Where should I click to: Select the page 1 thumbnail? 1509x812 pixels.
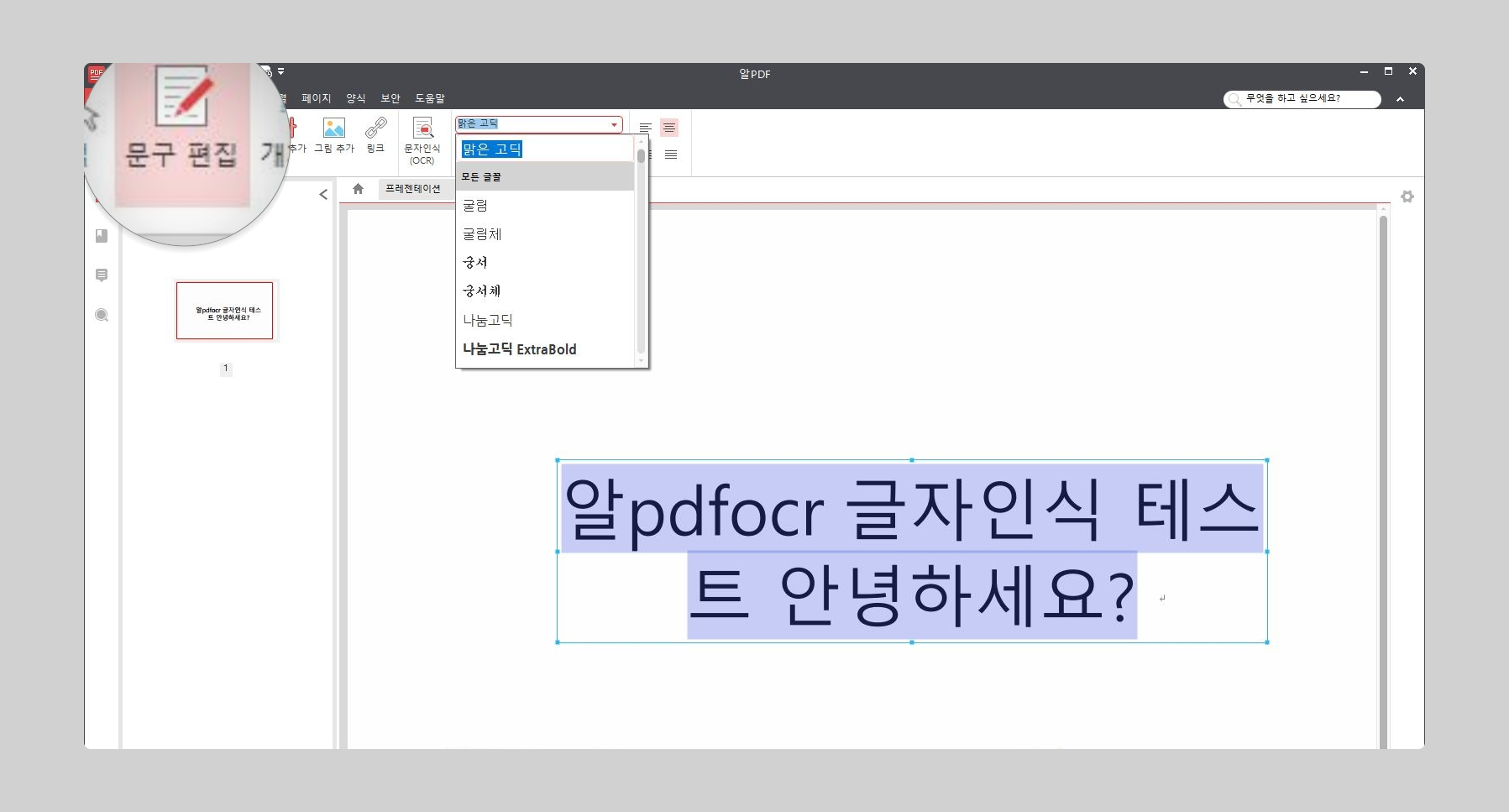(x=225, y=311)
